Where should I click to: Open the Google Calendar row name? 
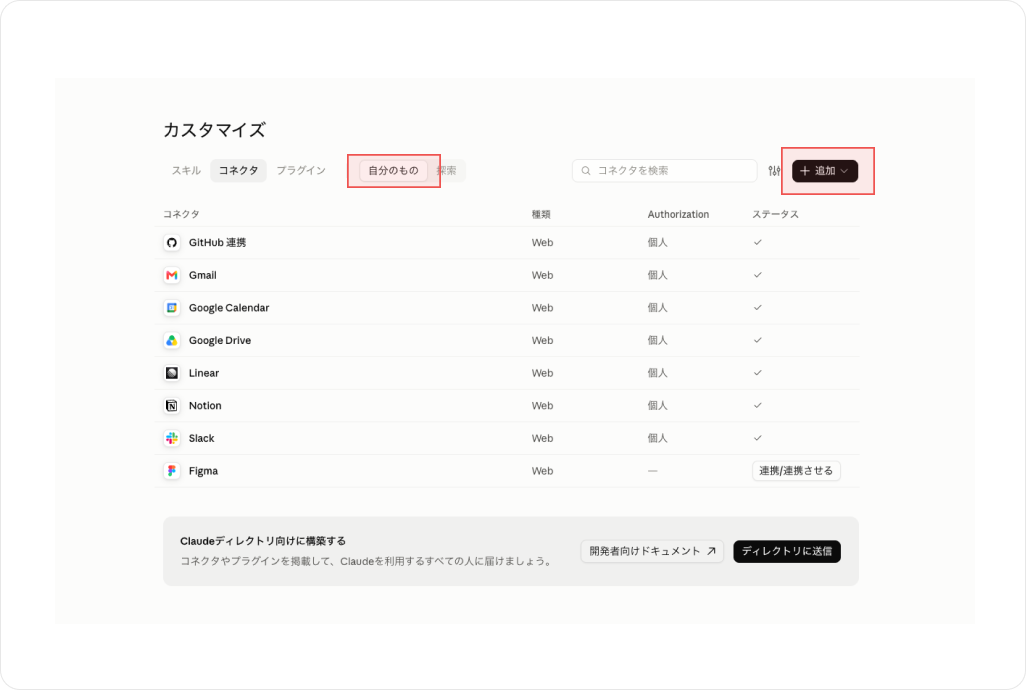click(229, 308)
